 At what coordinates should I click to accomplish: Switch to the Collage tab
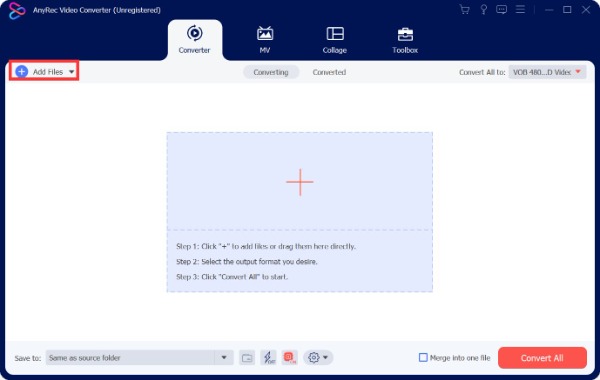(334, 40)
